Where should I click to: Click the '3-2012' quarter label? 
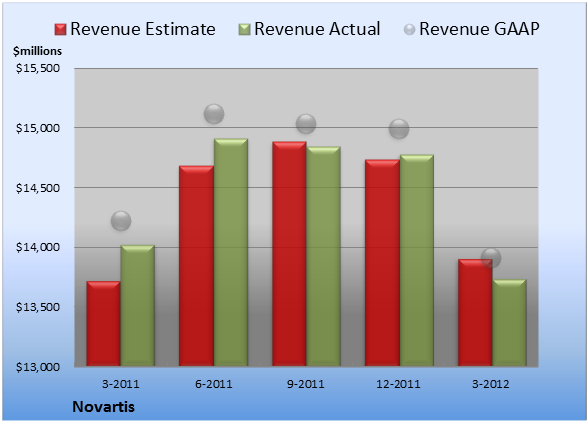(491, 384)
